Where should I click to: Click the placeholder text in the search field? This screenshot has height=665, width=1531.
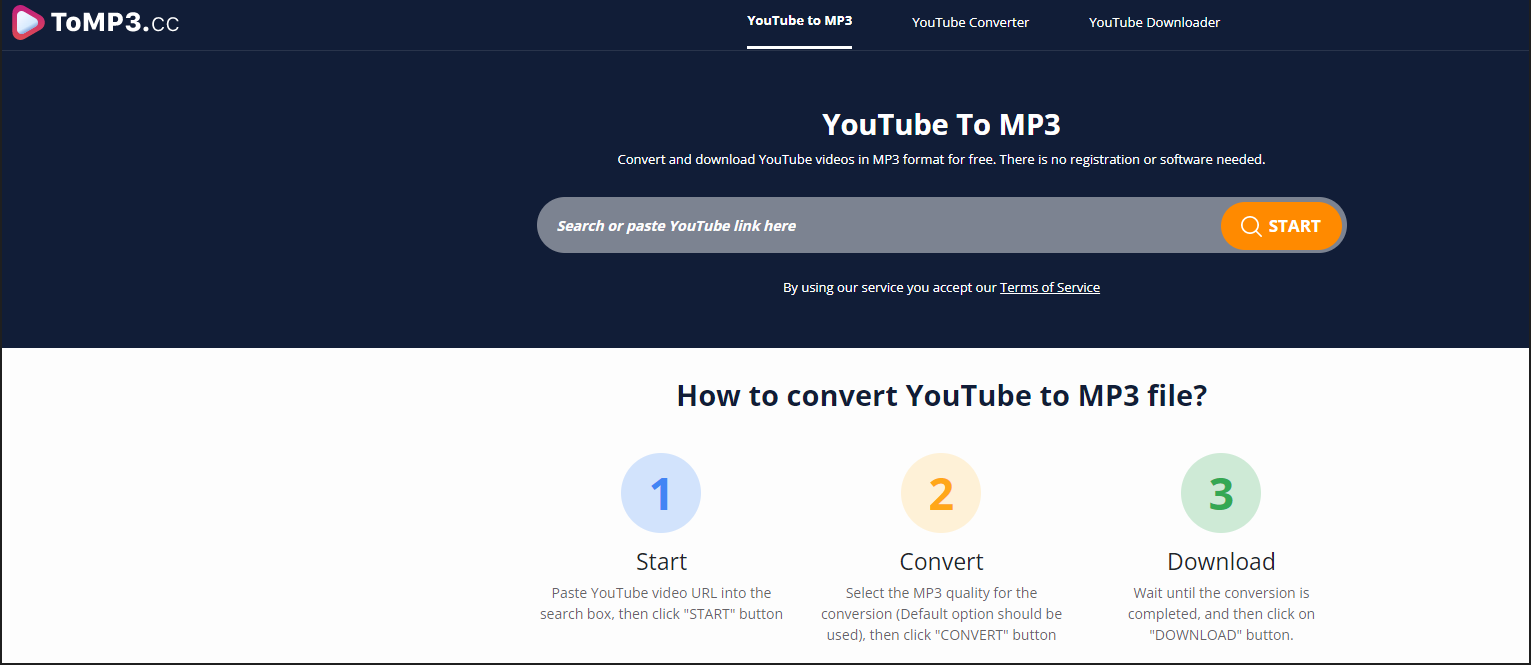[x=675, y=225]
